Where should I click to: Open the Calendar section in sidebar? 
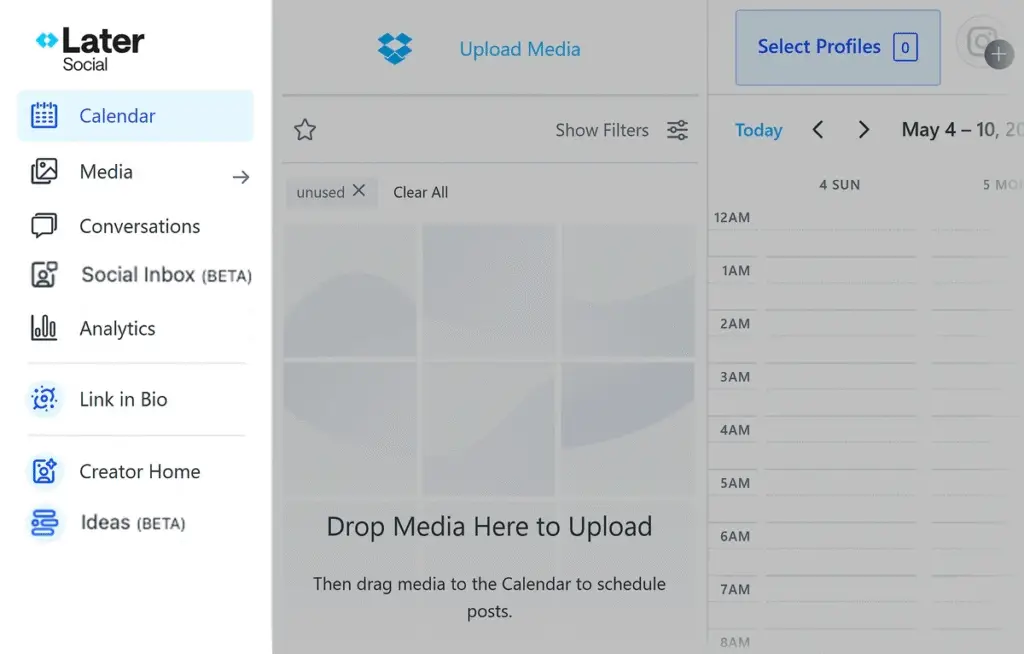(135, 116)
